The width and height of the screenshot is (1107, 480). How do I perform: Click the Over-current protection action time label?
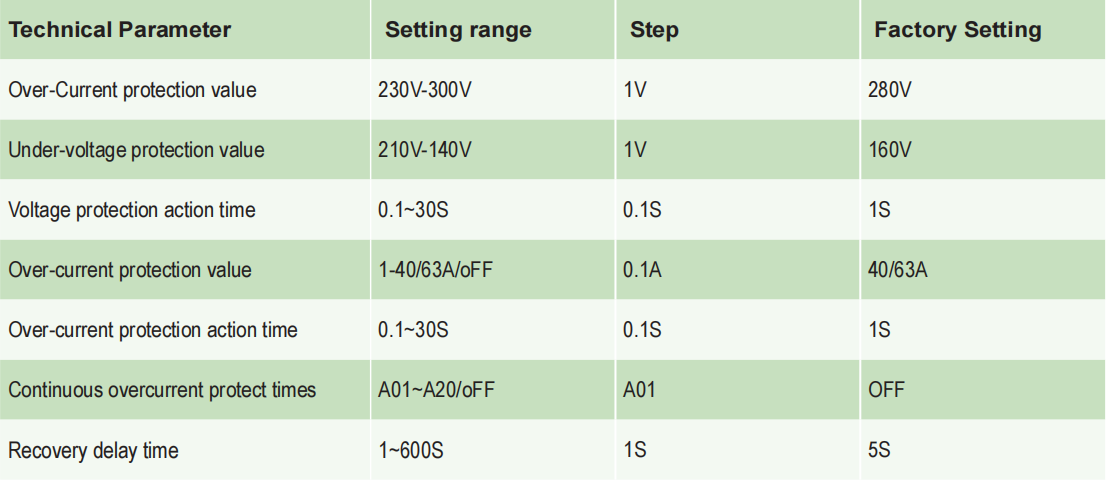point(152,330)
